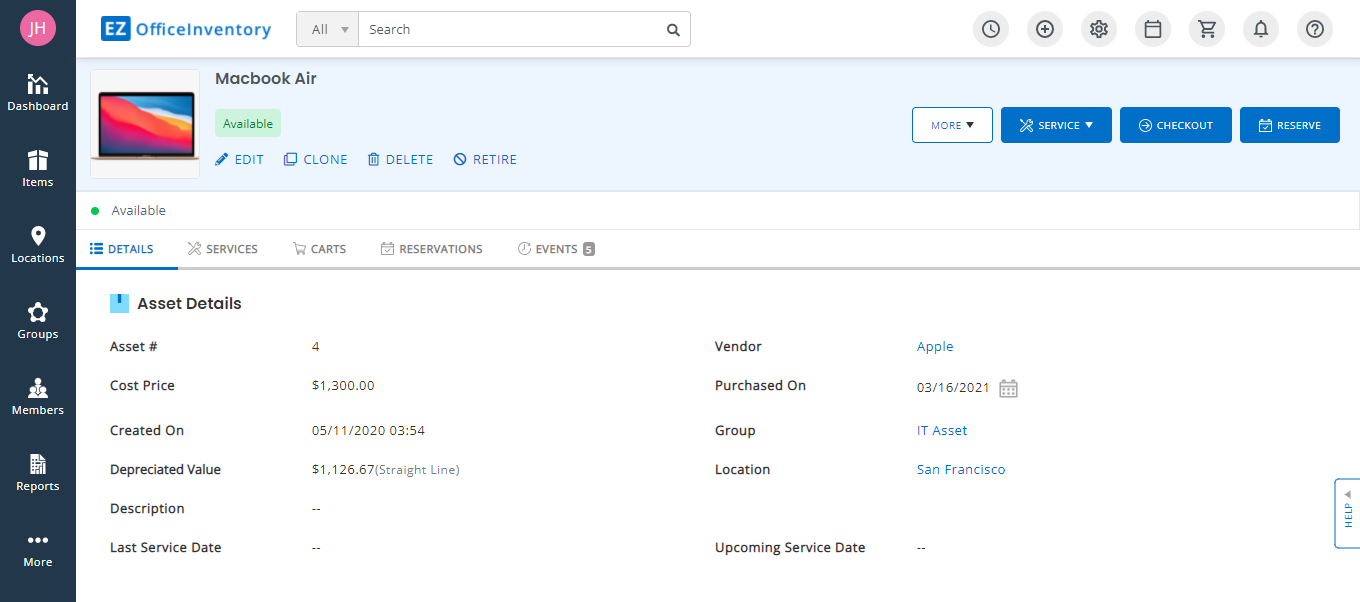Open the shopping cart icon
This screenshot has height=602, width=1360.
1207,29
